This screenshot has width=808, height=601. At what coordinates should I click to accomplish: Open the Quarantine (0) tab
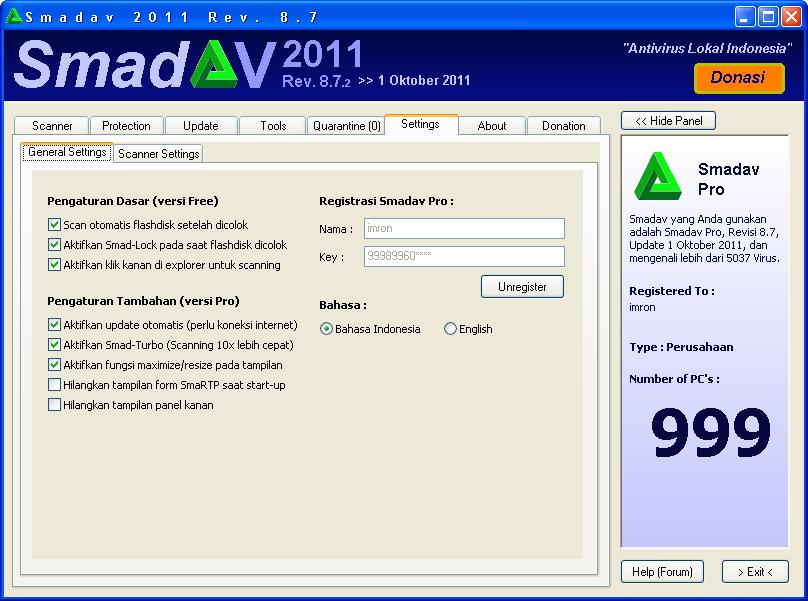(347, 126)
